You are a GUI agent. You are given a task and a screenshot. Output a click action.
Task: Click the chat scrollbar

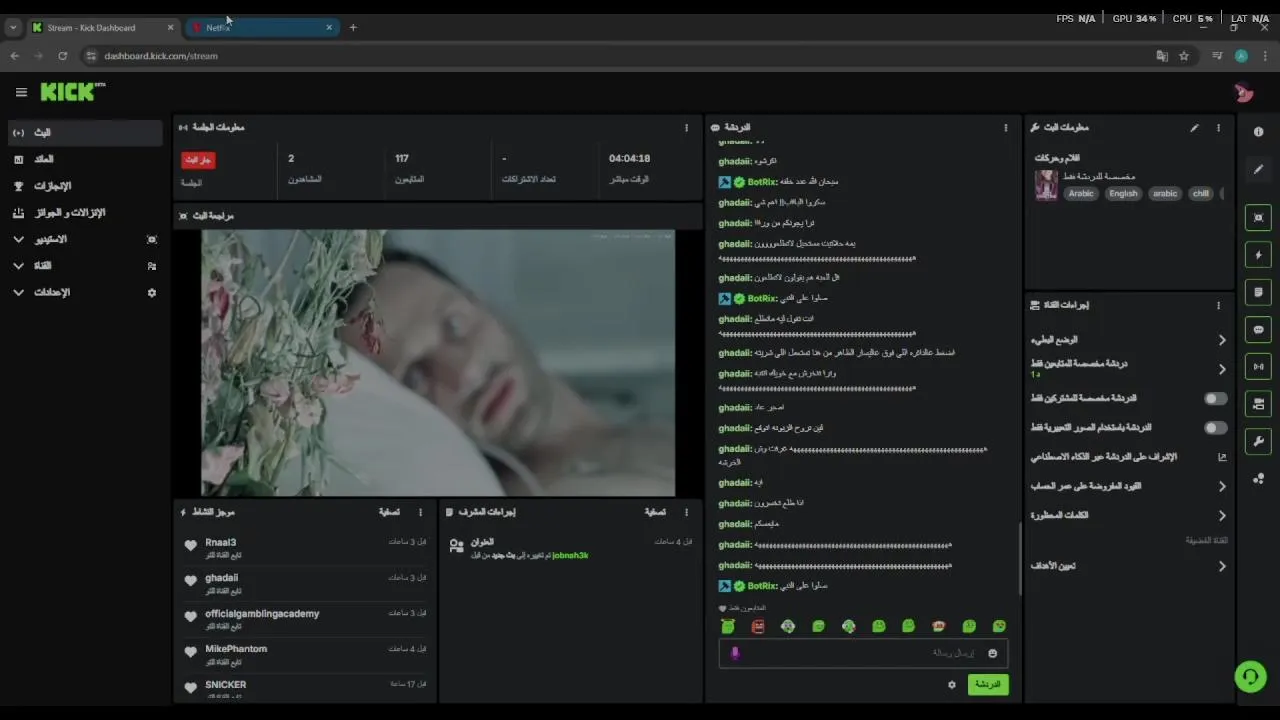point(1019,560)
